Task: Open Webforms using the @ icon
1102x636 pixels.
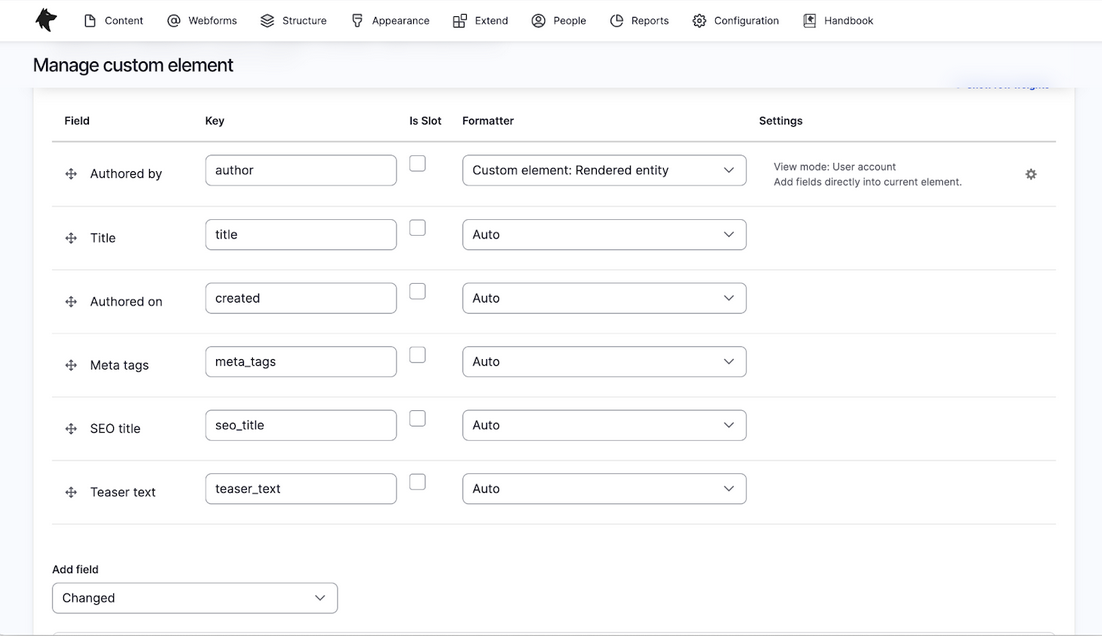Action: click(174, 19)
